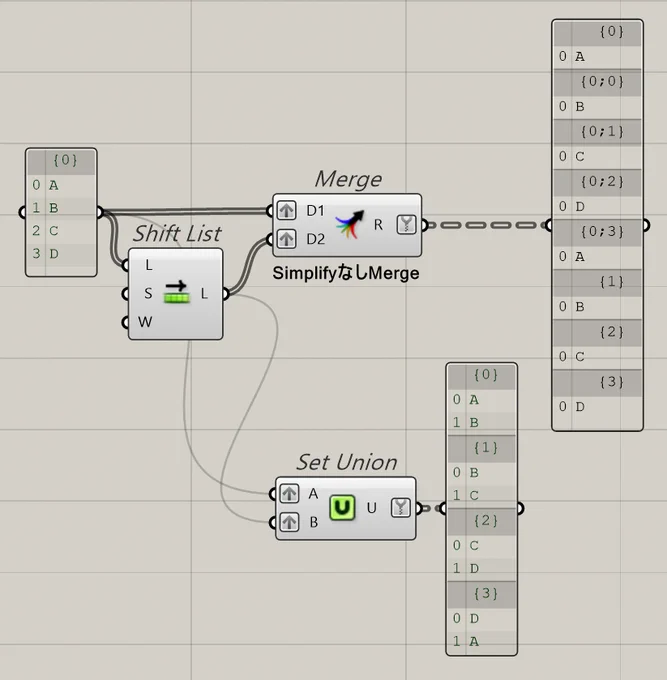
Task: Click the SimplifyなしMerge scribble text
Action: point(346,273)
